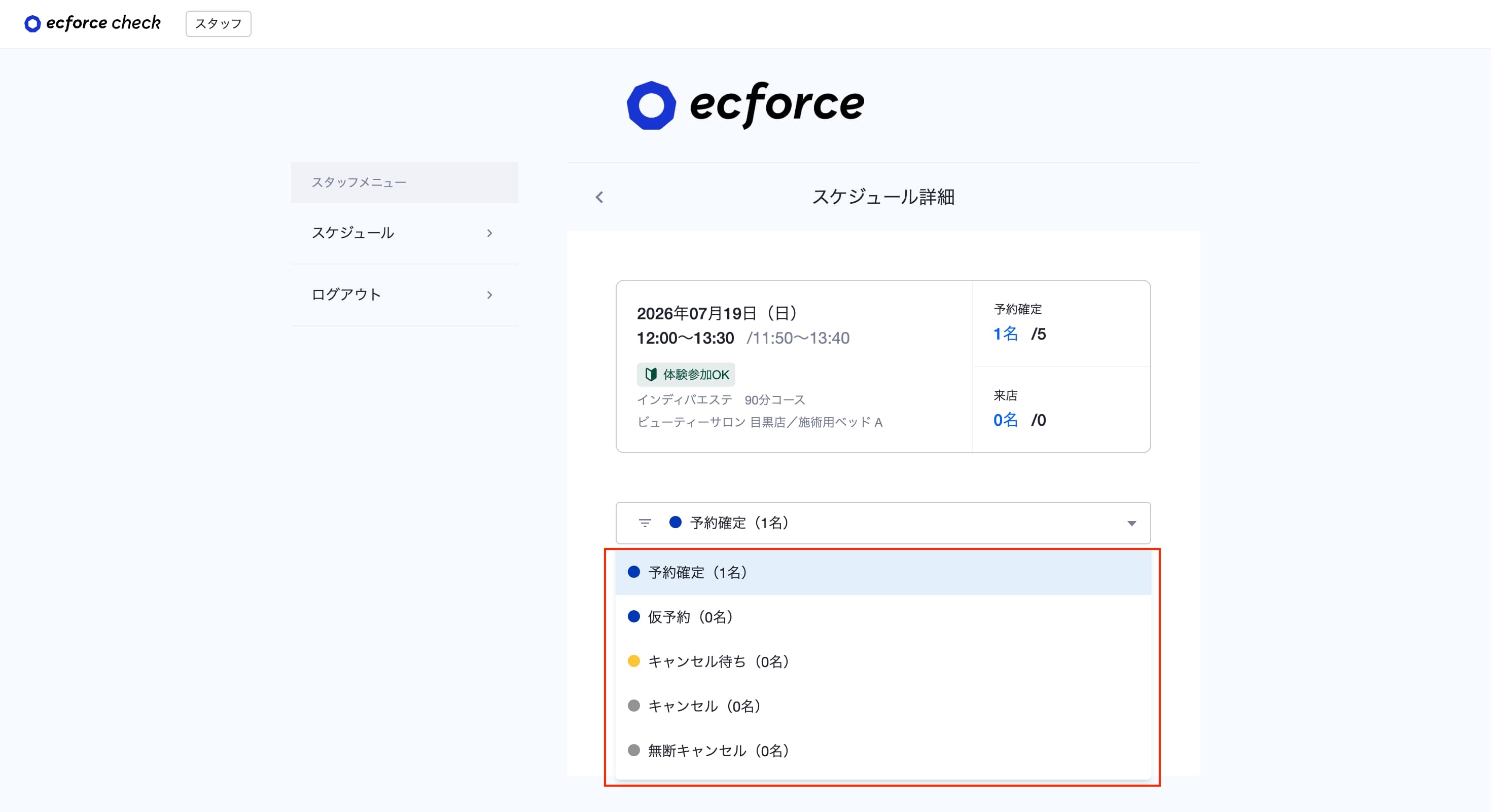This screenshot has width=1491, height=812.
Task: Click the dropdown caret on status filter
Action: click(1131, 524)
